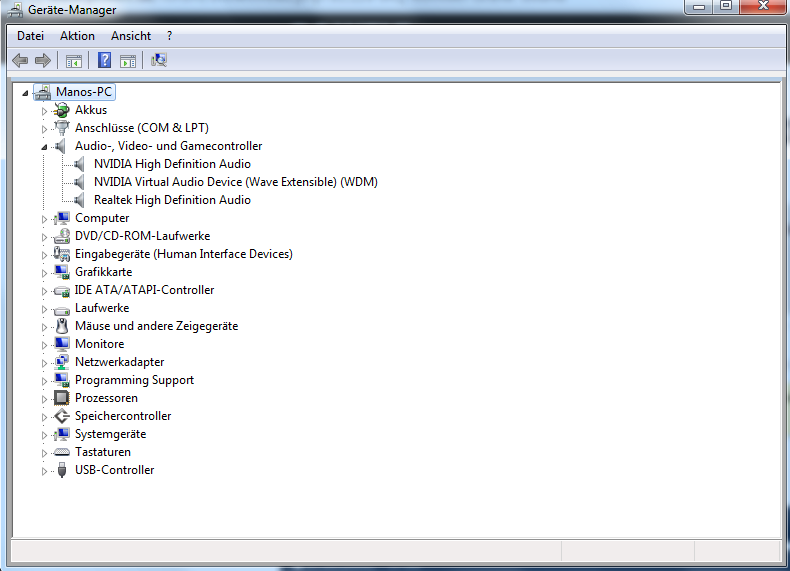Click the DVD/CD-ROM-Laufwerke drive icon

point(61,236)
